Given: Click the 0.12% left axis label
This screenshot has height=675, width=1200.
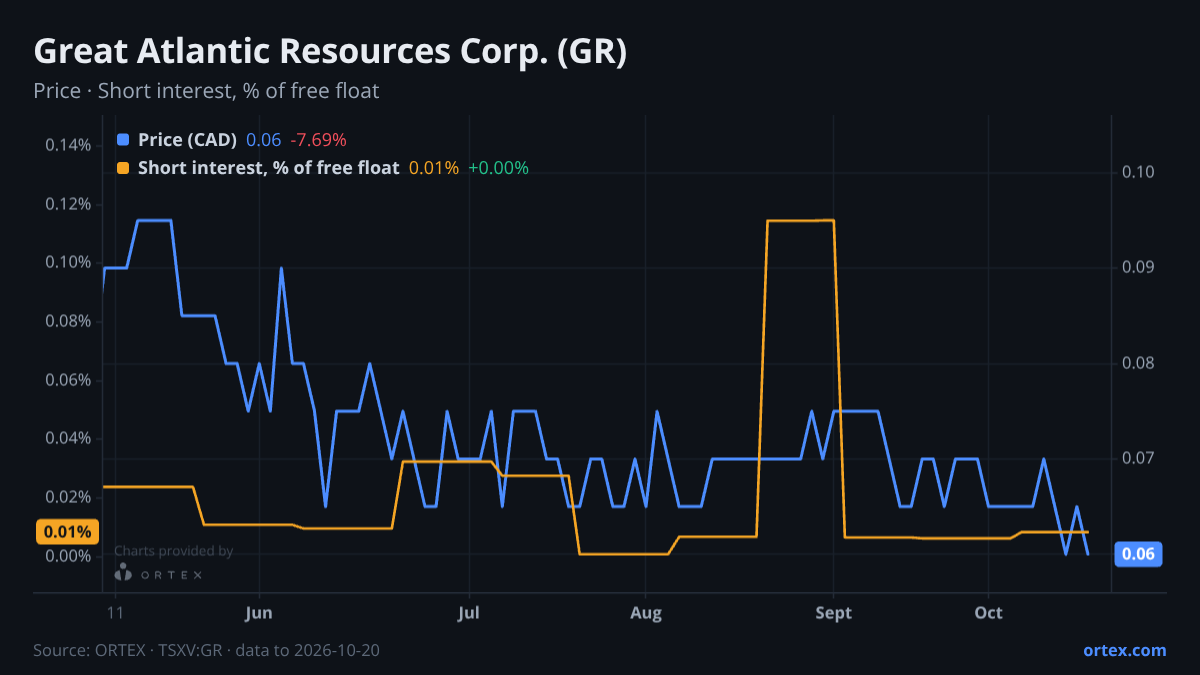Looking at the screenshot, I should [x=68, y=204].
